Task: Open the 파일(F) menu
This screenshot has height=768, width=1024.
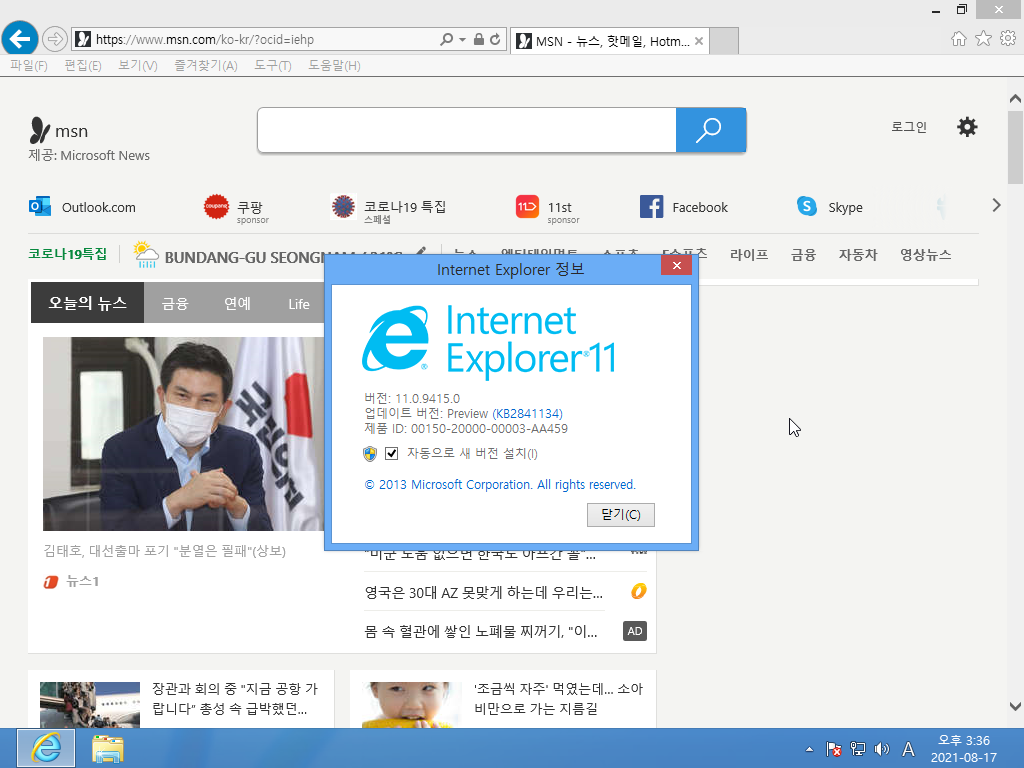Action: tap(29, 65)
